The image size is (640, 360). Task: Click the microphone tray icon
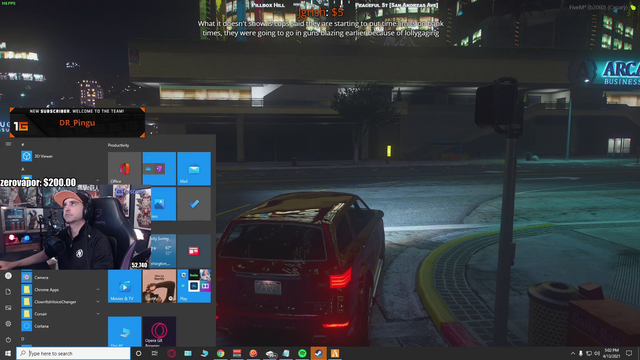581,353
